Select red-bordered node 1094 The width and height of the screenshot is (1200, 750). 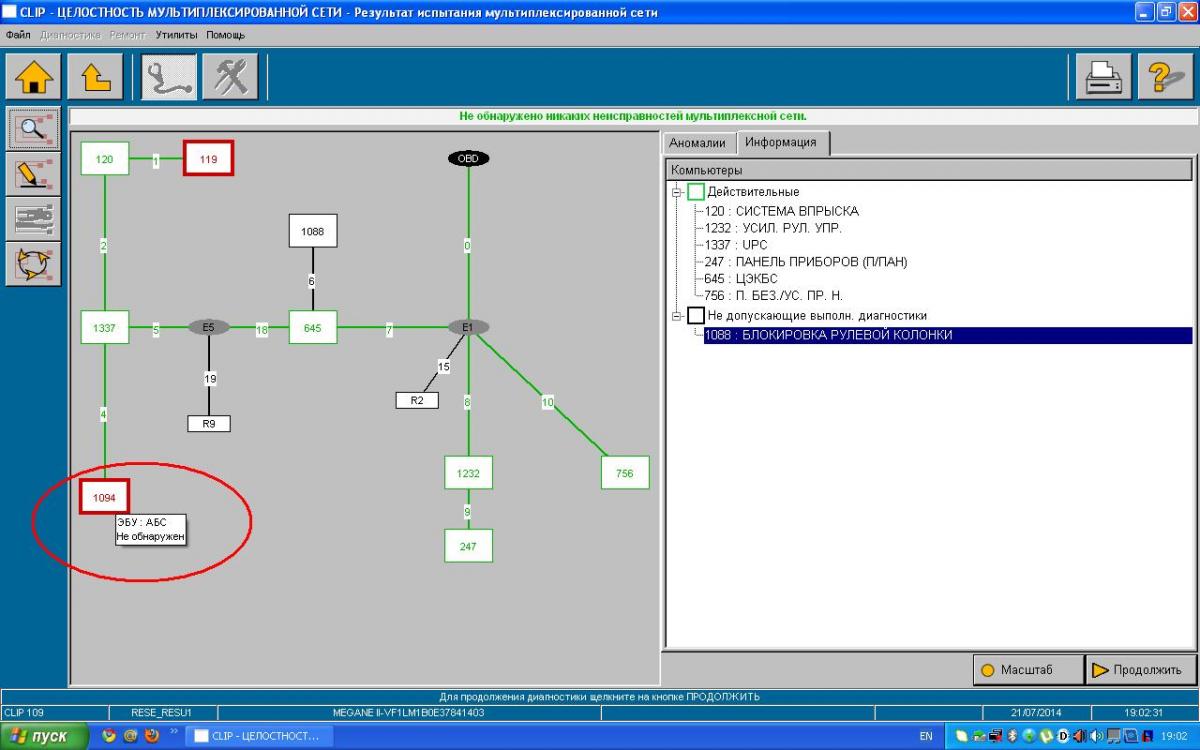coord(105,497)
